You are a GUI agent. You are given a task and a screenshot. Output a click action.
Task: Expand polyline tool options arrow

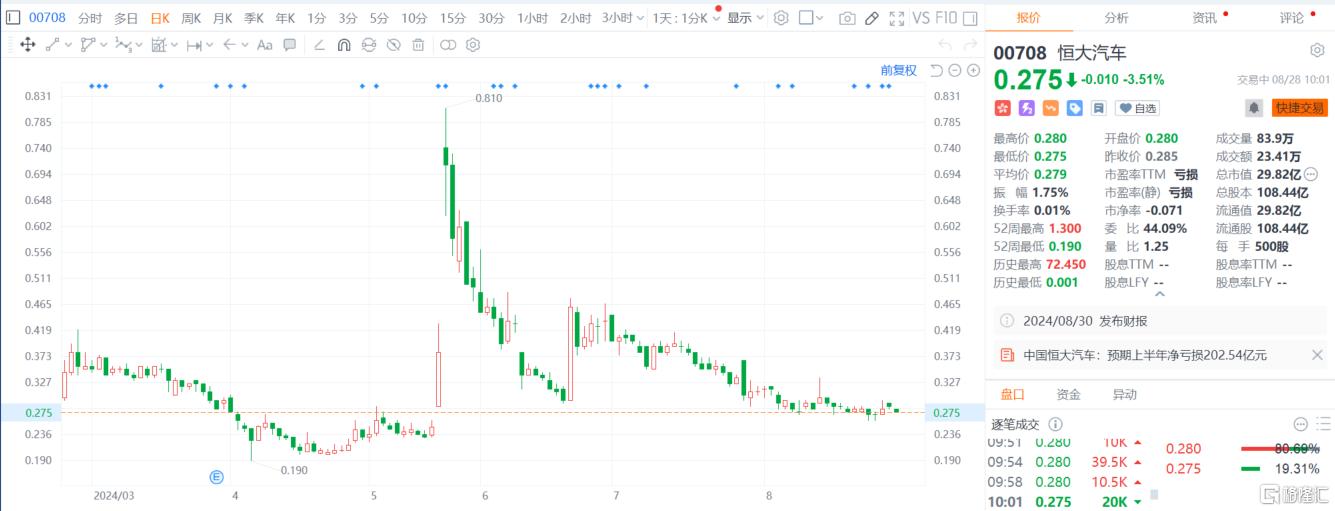(103, 45)
